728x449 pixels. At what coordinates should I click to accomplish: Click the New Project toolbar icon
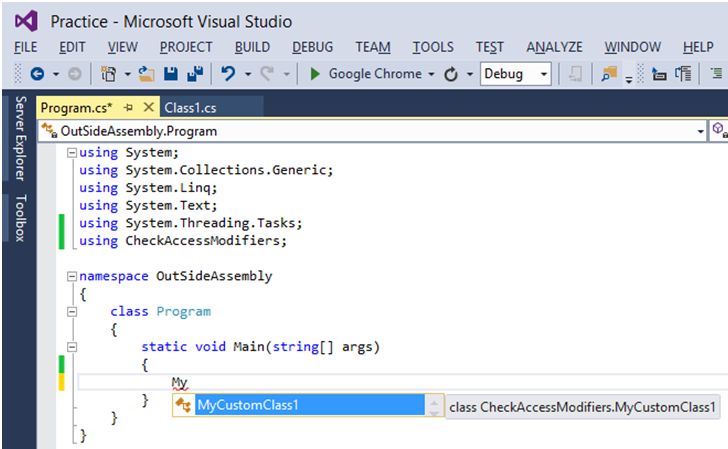[110, 74]
